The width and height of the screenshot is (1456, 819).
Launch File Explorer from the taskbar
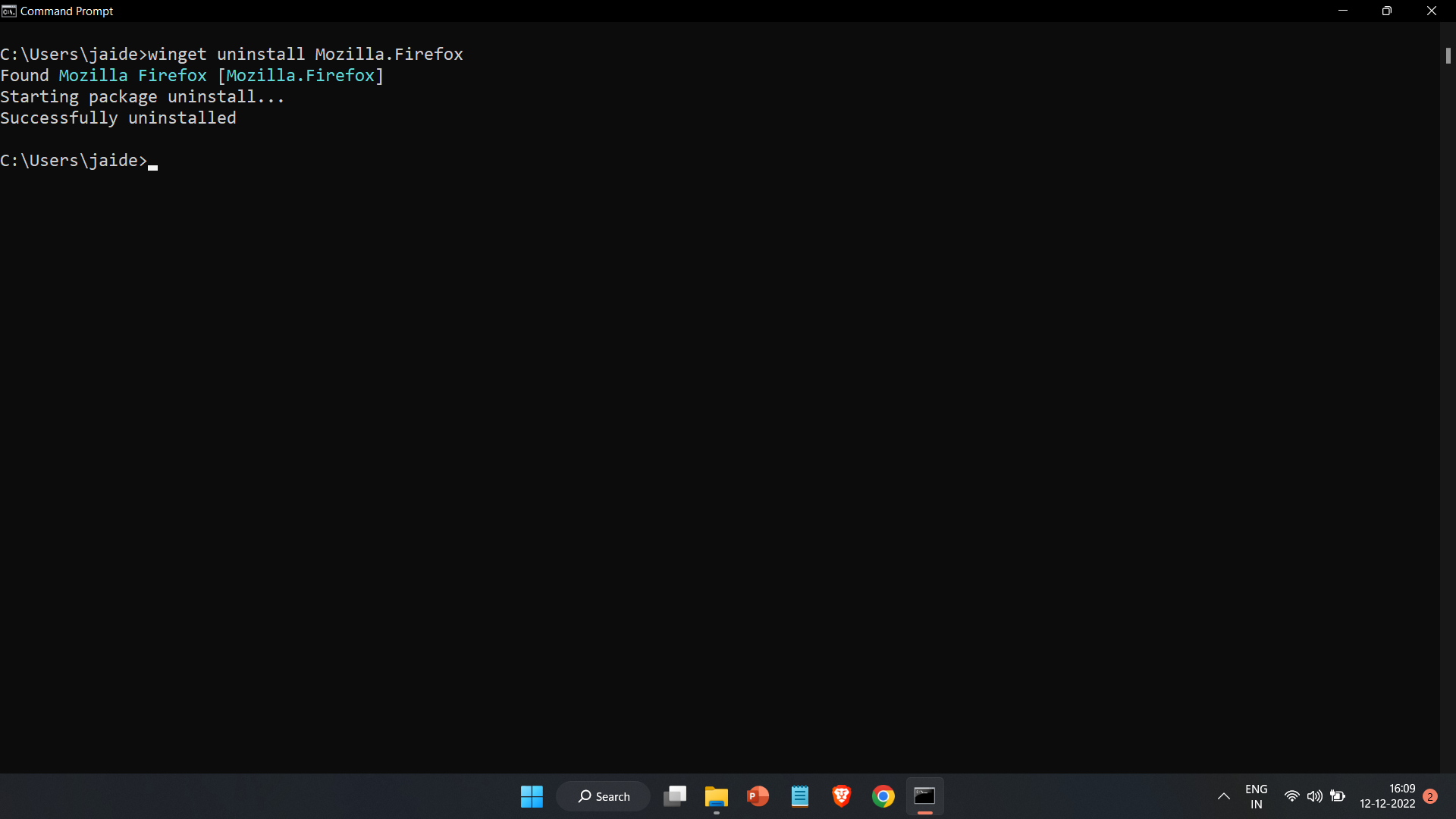point(717,796)
